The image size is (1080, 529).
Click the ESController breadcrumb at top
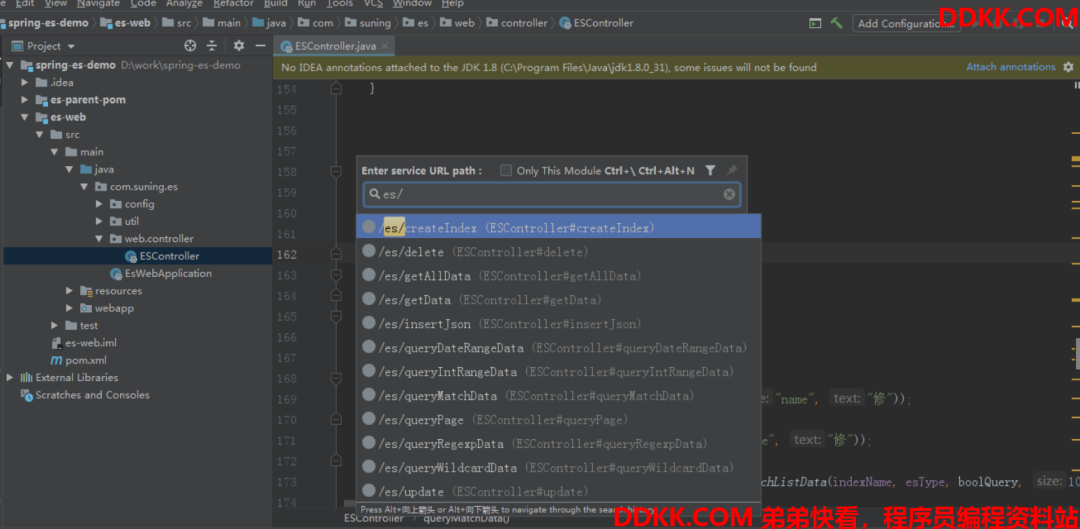pyautogui.click(x=596, y=23)
